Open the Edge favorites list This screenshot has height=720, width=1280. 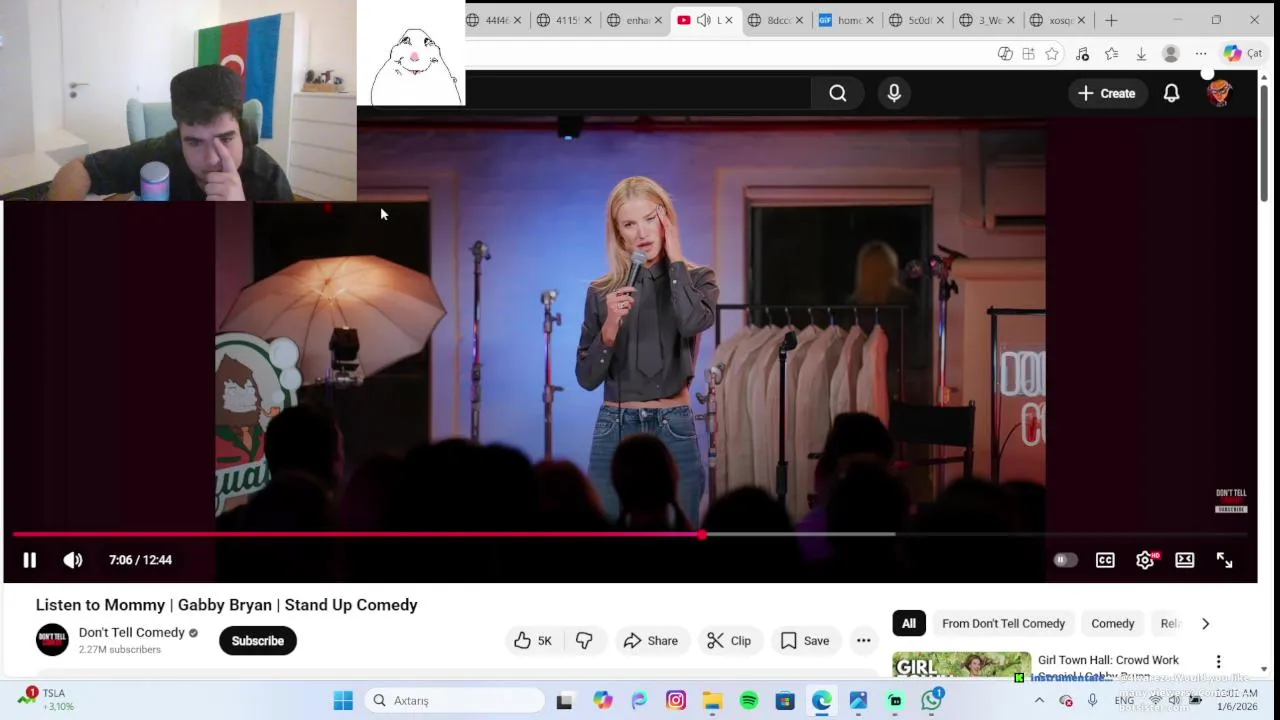1111,54
